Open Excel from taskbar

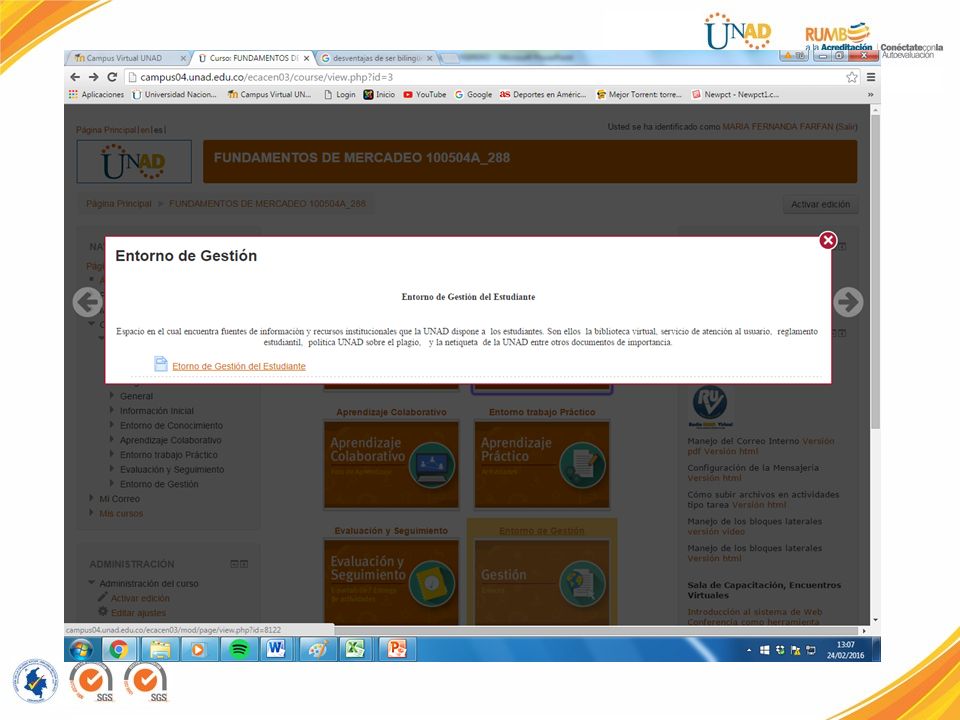coord(356,650)
